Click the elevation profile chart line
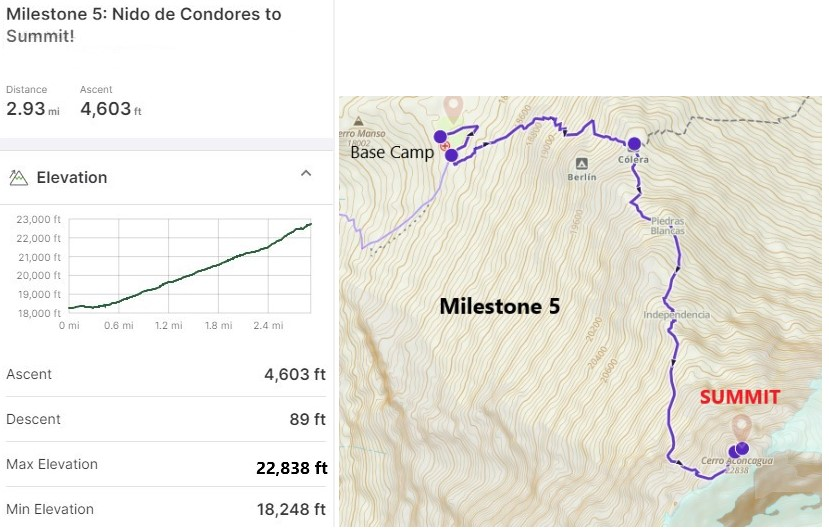The width and height of the screenshot is (829, 531). [x=190, y=272]
